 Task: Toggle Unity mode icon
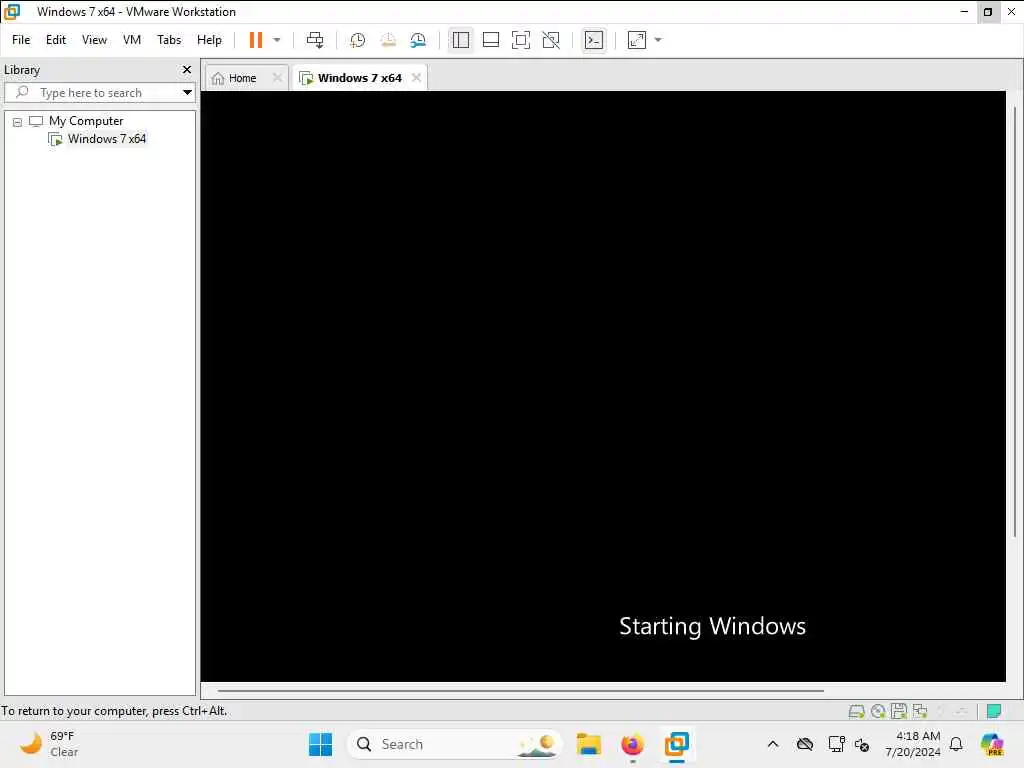(x=551, y=40)
